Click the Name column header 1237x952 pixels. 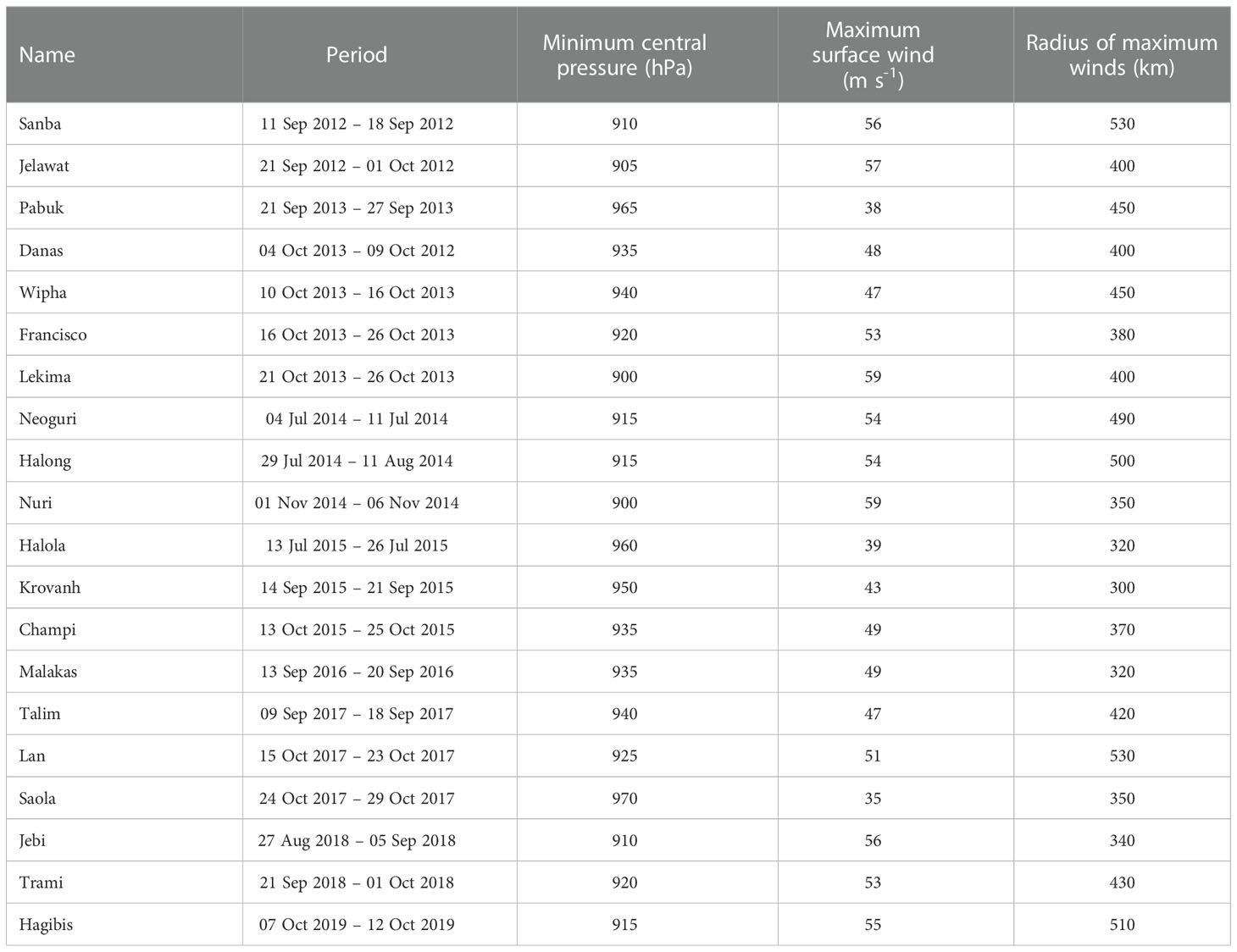click(47, 55)
